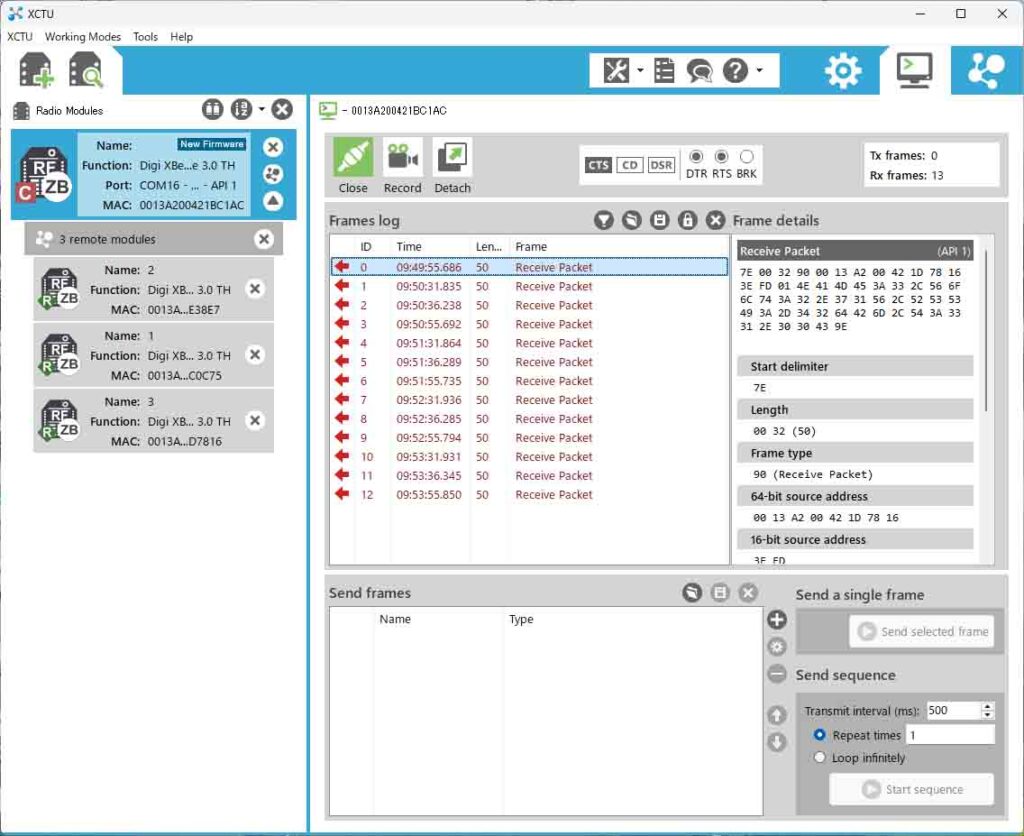Switch to Consoles working mode monitor
This screenshot has height=836, width=1024.
click(914, 71)
